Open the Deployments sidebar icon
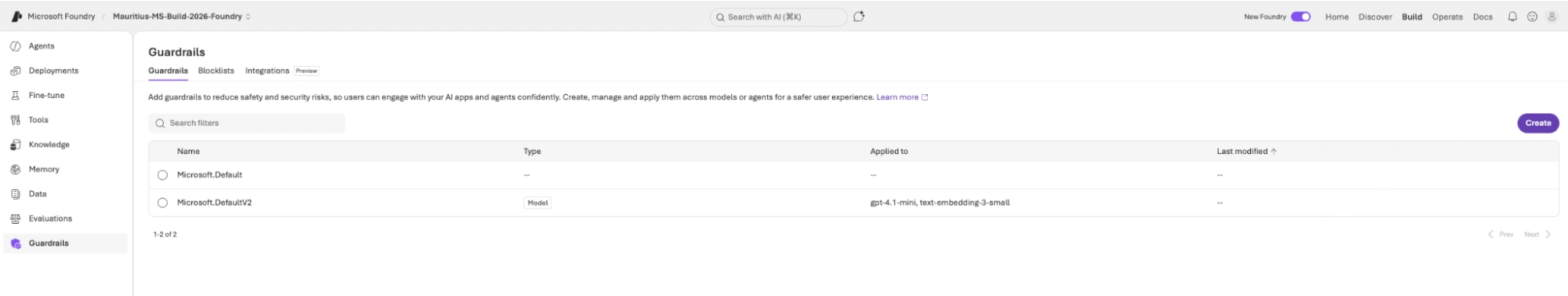This screenshot has height=296, width=1568. click(x=15, y=71)
